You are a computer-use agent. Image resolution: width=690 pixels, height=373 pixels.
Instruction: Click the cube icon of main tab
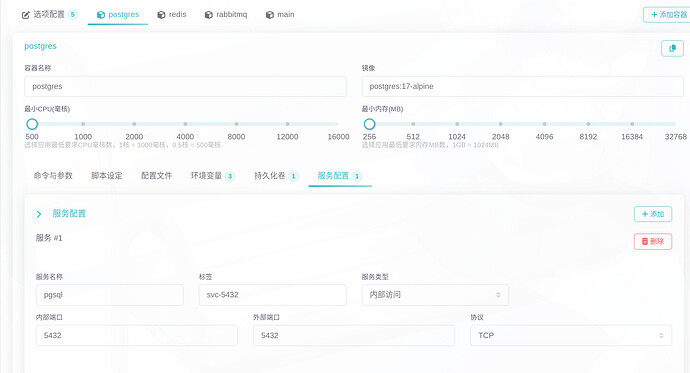270,15
